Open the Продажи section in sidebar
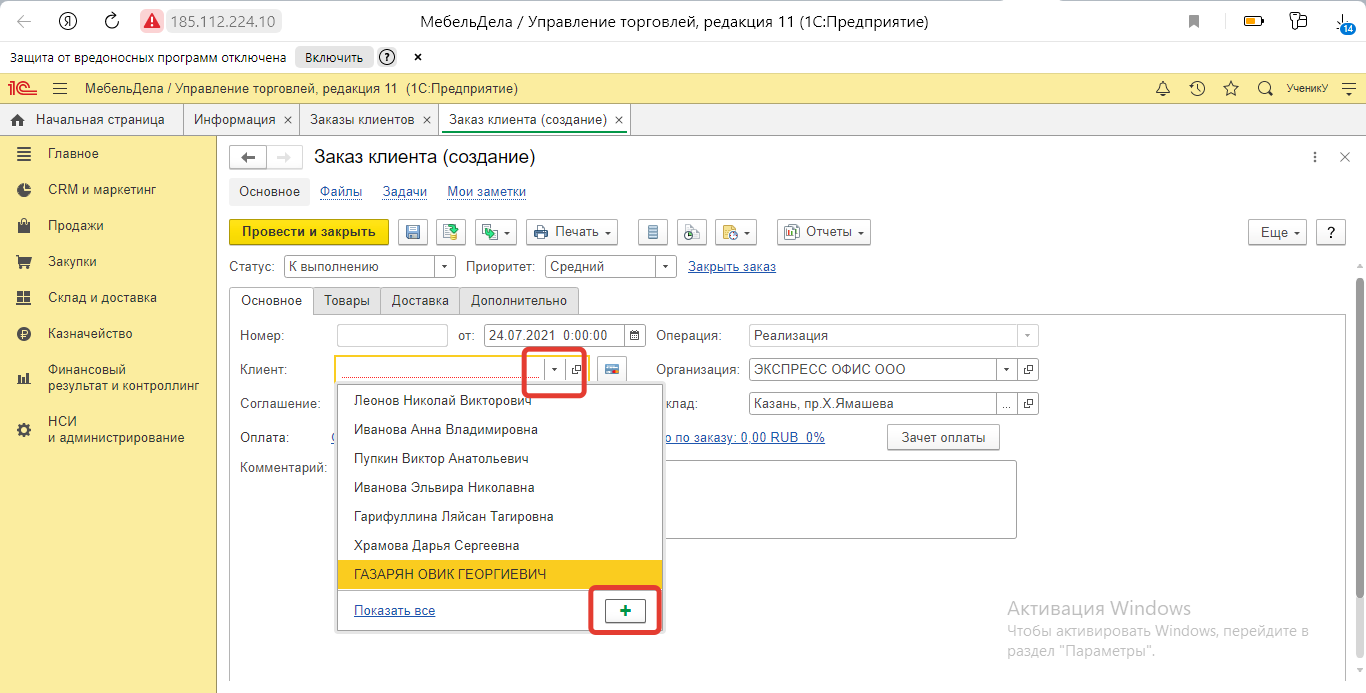 [108, 226]
